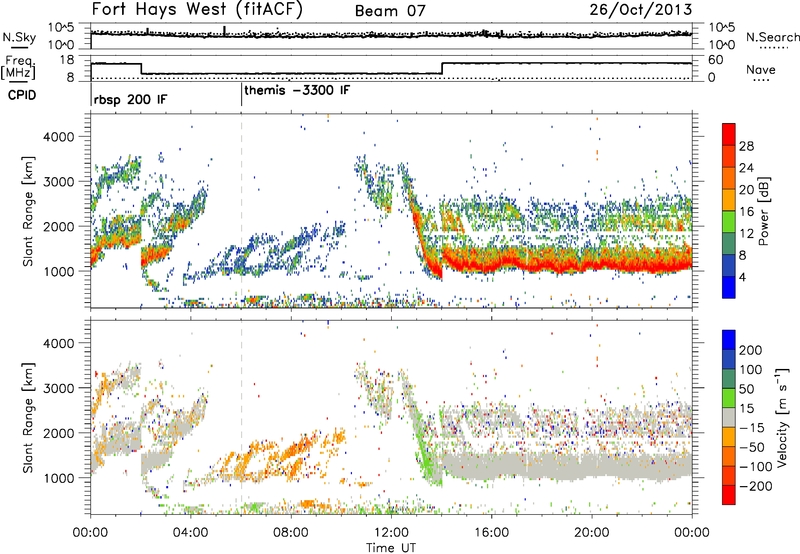Select the '-15' label on Velocity colorbar

click(x=752, y=428)
